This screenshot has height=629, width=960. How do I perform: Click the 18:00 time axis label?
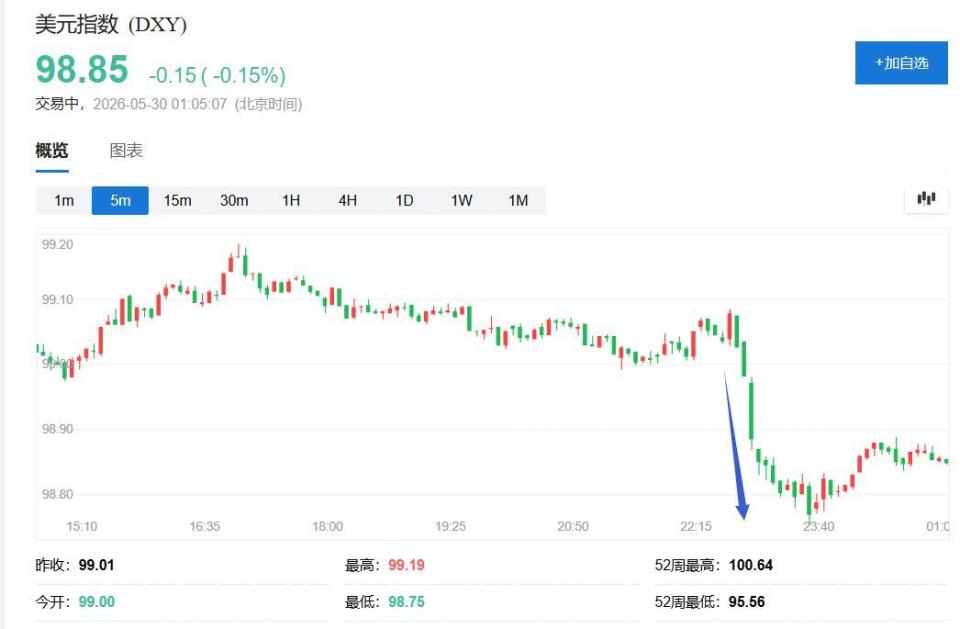pyautogui.click(x=328, y=526)
